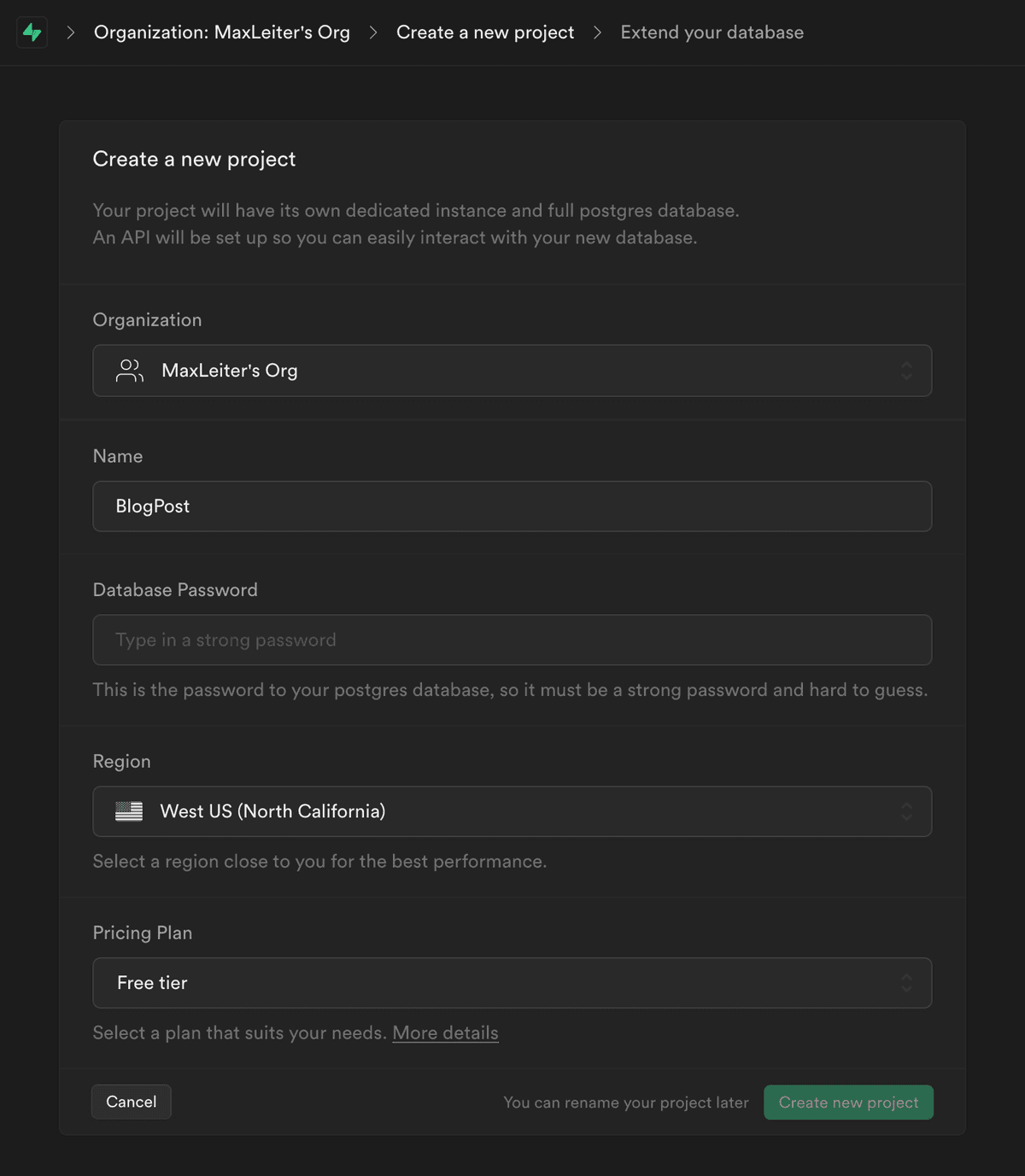This screenshot has width=1025, height=1176.
Task: Click the Database Password input field
Action: [512, 640]
